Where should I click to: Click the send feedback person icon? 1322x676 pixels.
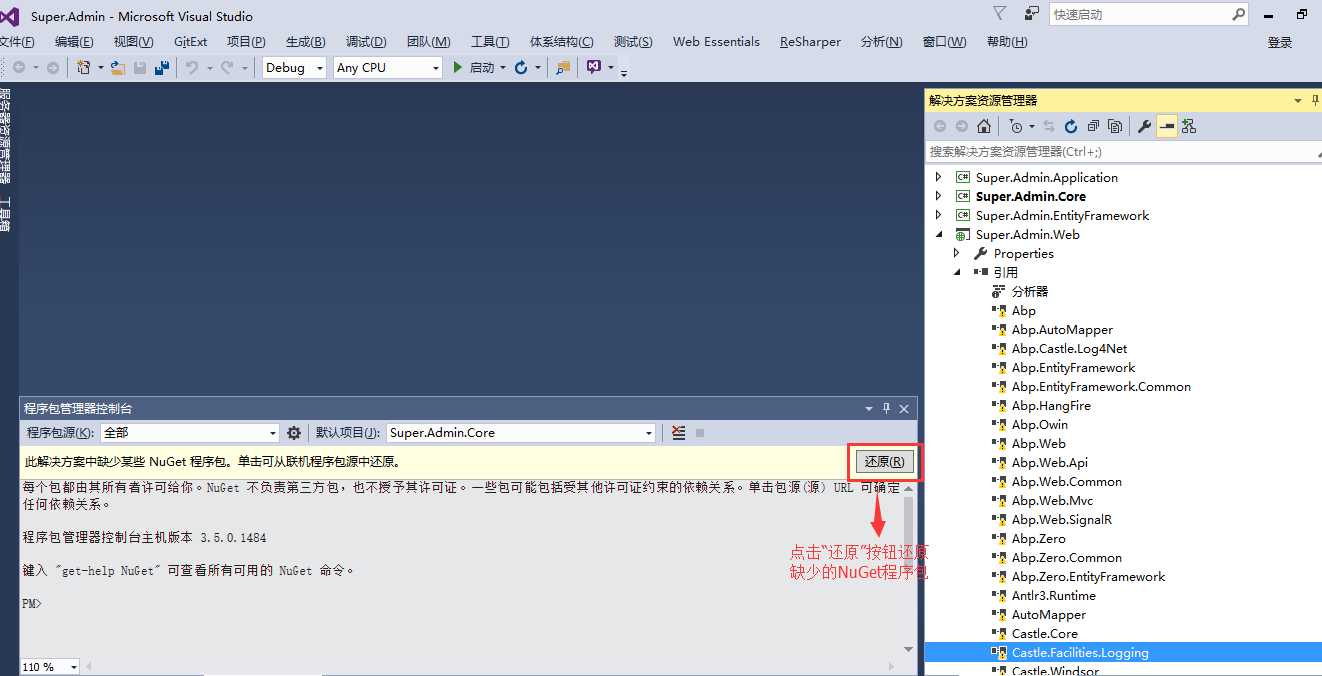click(1031, 13)
